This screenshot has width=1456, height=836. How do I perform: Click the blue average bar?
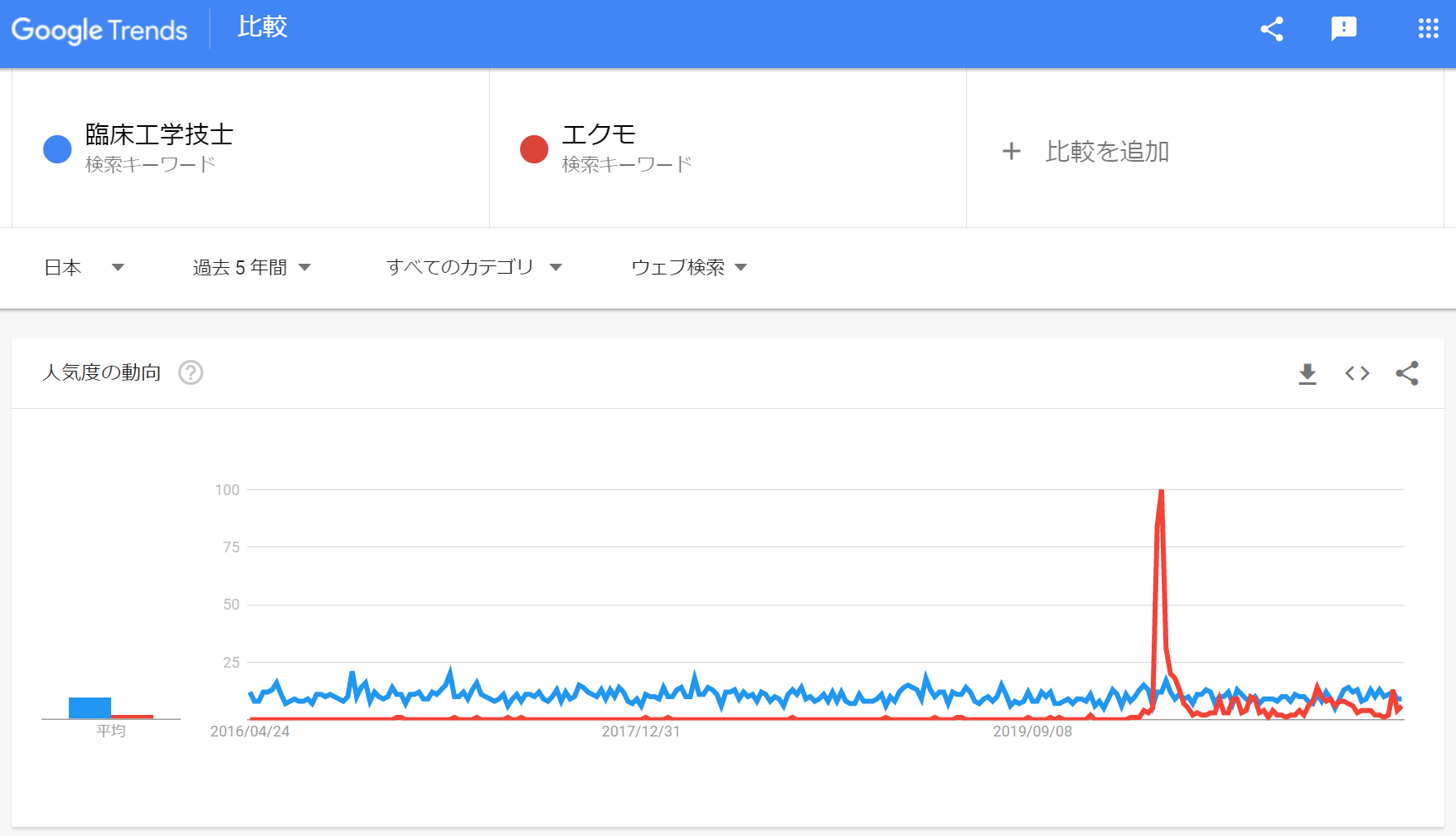click(90, 707)
